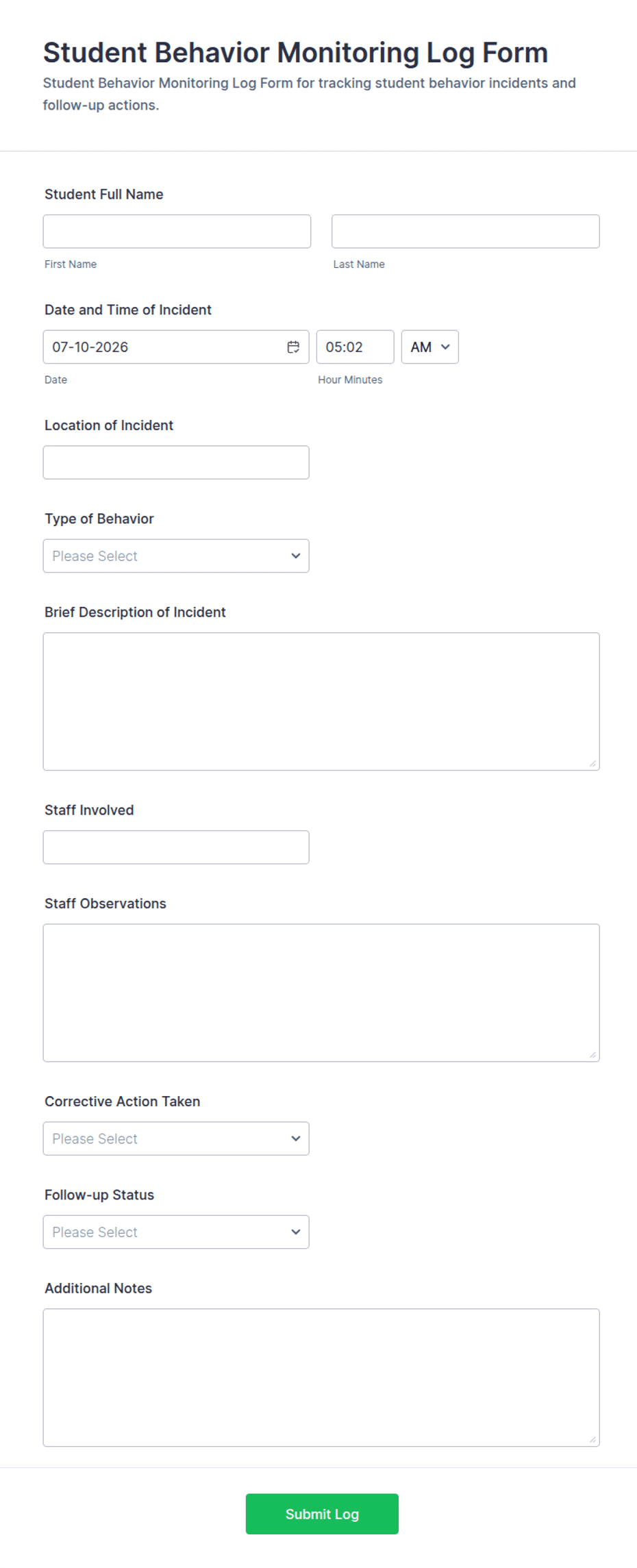Click the Corrective Action Taken chevron arrow
Image resolution: width=637 pixels, height=1568 pixels.
[296, 1138]
